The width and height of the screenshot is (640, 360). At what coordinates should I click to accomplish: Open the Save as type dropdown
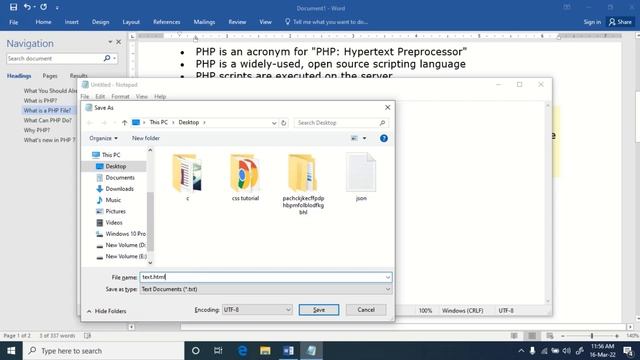[x=266, y=289]
